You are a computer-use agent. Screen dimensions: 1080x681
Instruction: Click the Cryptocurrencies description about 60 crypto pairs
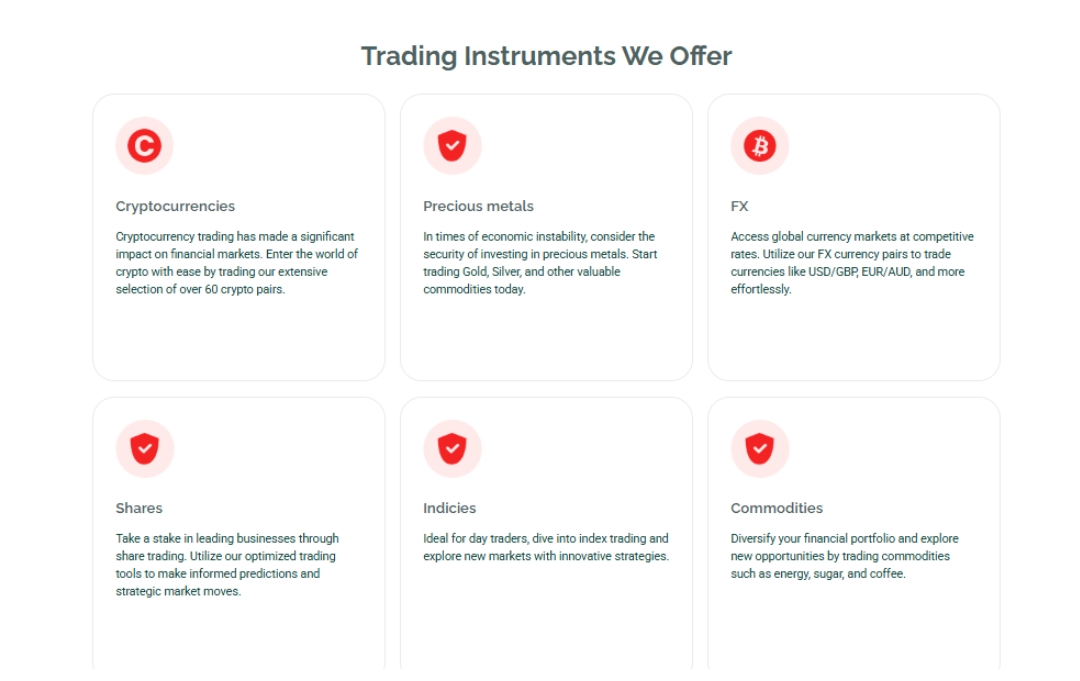pyautogui.click(x=236, y=263)
